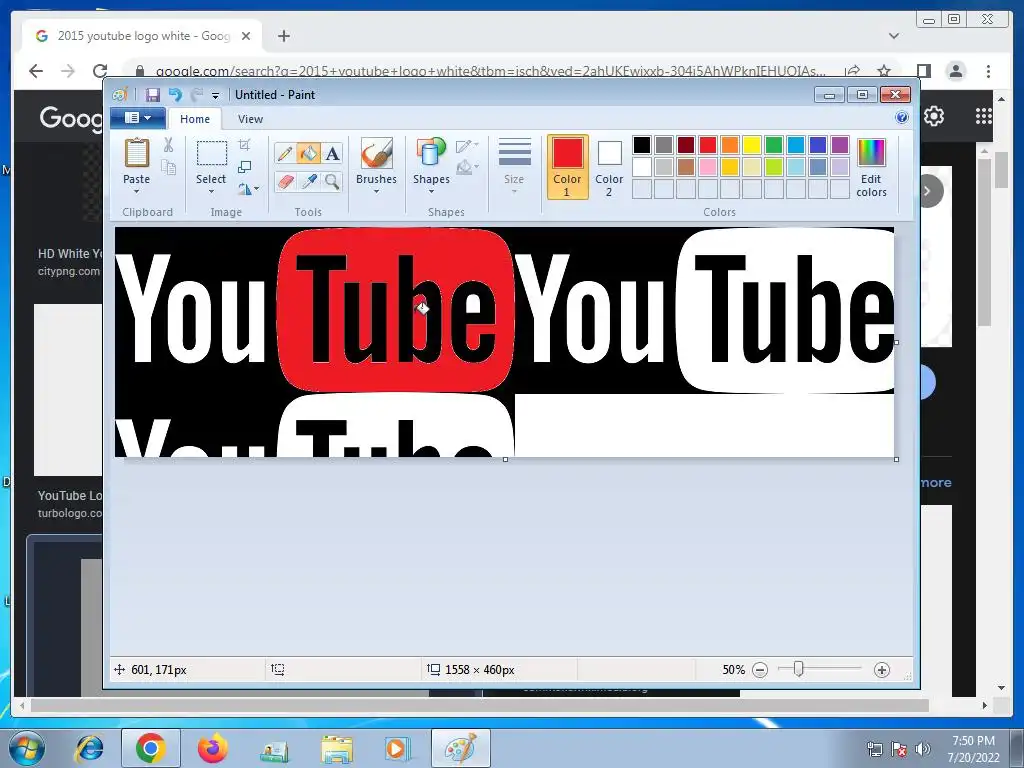Select the Eraser tool in Paint

coord(285,181)
